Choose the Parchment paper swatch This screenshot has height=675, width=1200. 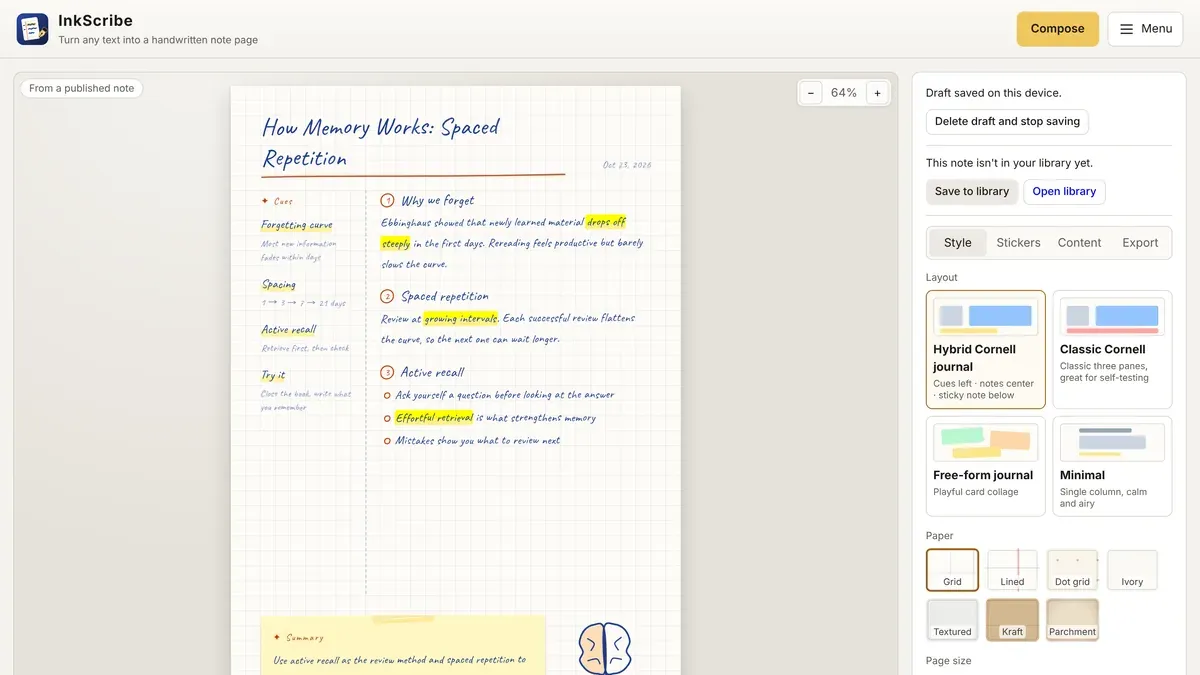coord(1072,619)
